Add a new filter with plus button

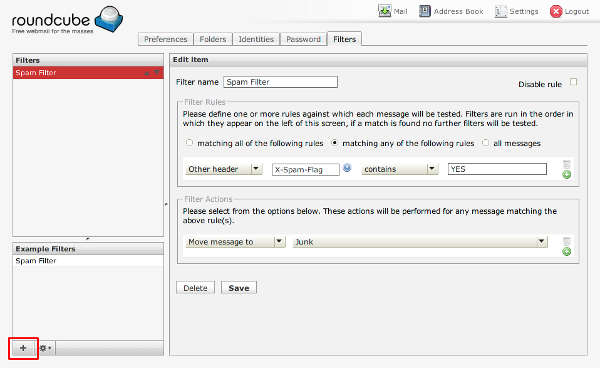click(23, 348)
